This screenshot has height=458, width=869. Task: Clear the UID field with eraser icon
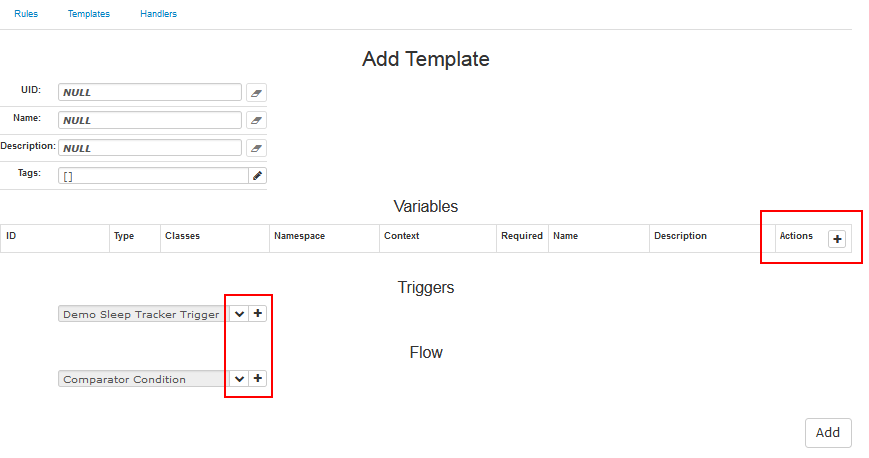[257, 92]
